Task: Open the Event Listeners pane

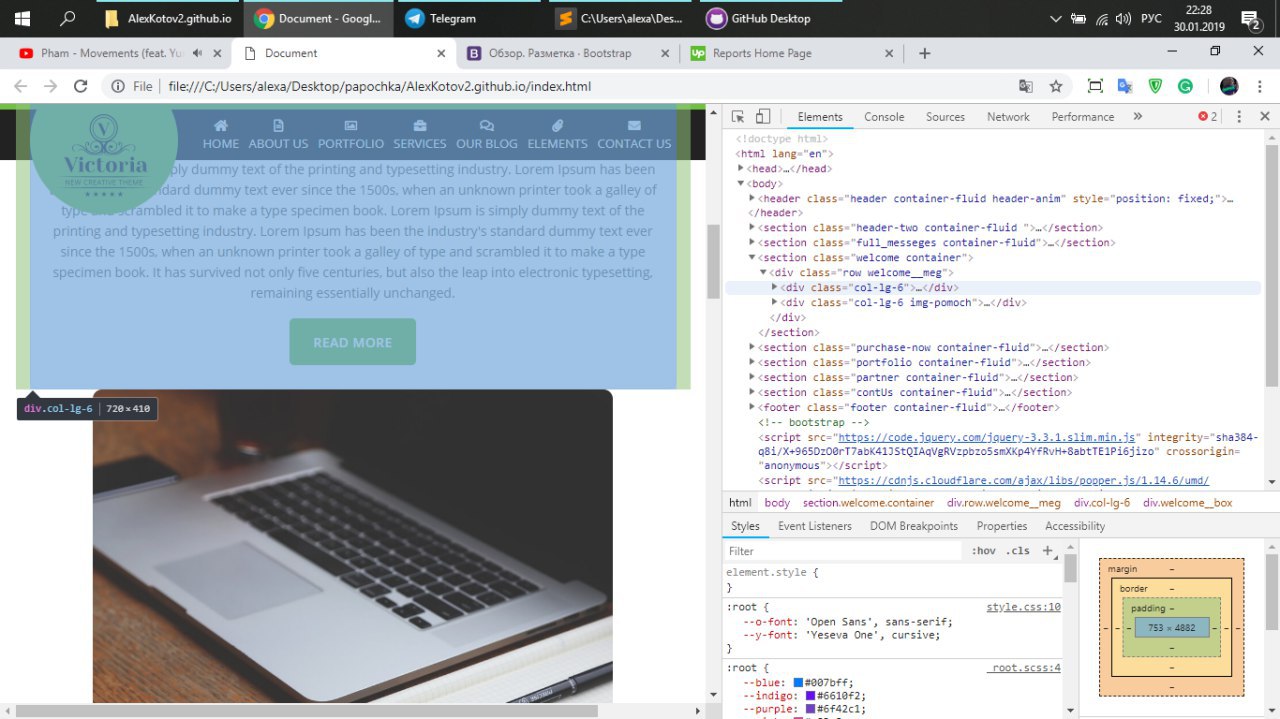Action: click(x=815, y=526)
